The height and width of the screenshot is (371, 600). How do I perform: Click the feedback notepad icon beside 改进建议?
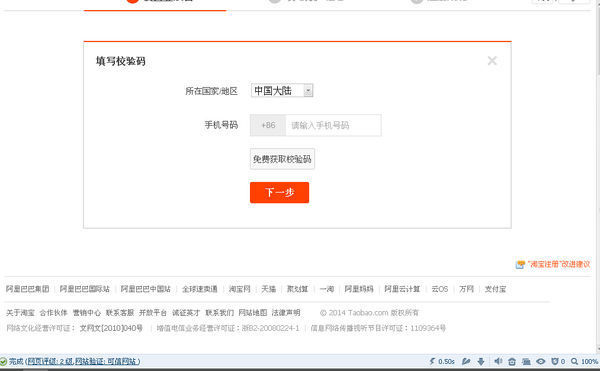(520, 265)
